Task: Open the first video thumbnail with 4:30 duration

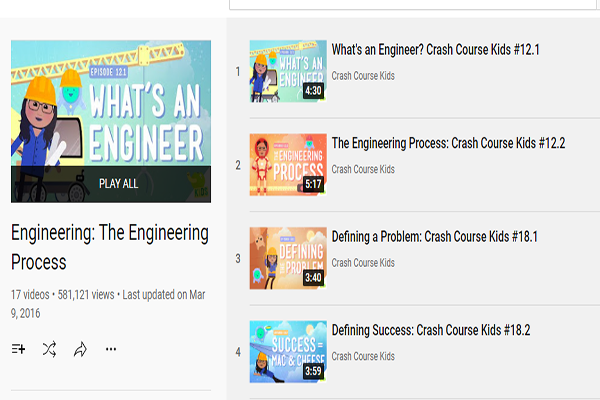Action: pos(287,72)
